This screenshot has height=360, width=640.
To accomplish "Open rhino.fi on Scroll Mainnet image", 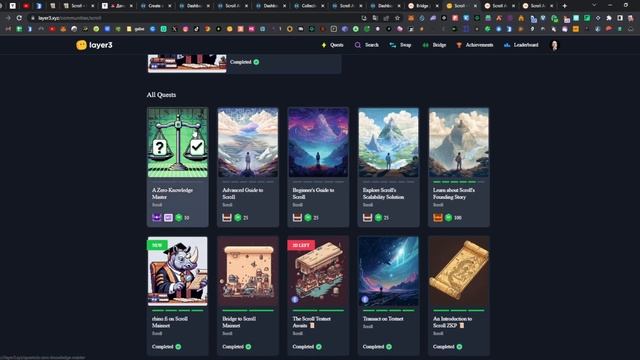I will (178, 271).
